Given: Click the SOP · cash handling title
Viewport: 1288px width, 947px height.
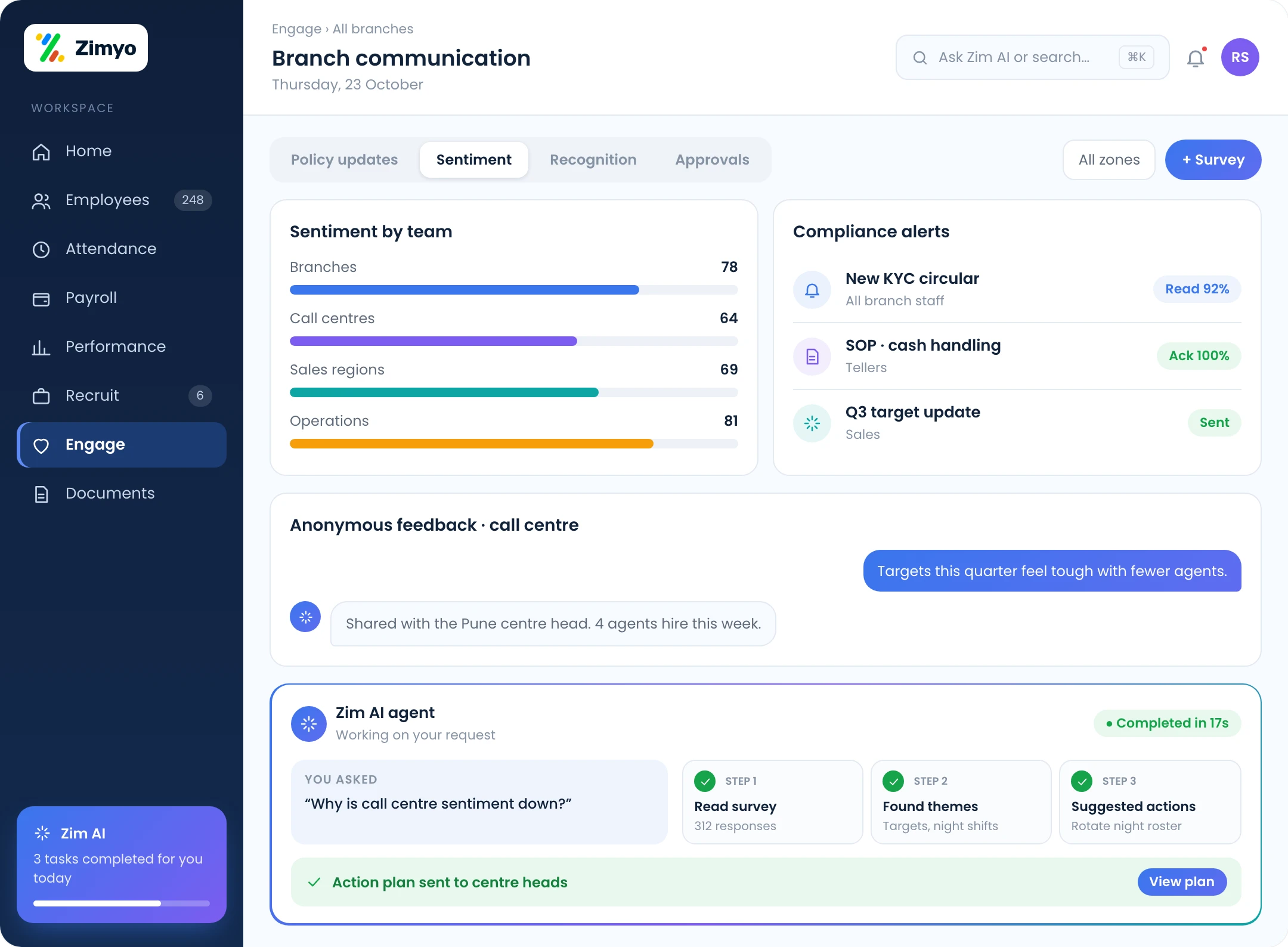Looking at the screenshot, I should [x=923, y=345].
